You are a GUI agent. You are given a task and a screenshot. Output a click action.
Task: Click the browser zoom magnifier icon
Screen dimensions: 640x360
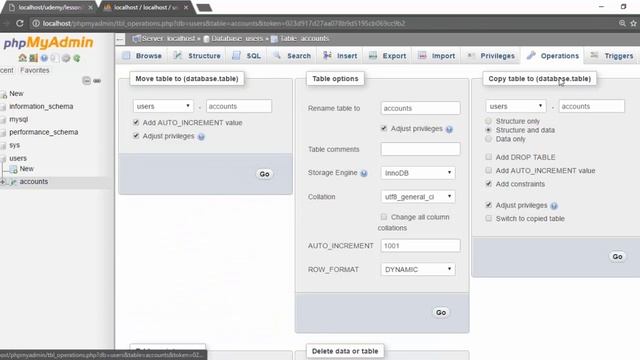(622, 23)
